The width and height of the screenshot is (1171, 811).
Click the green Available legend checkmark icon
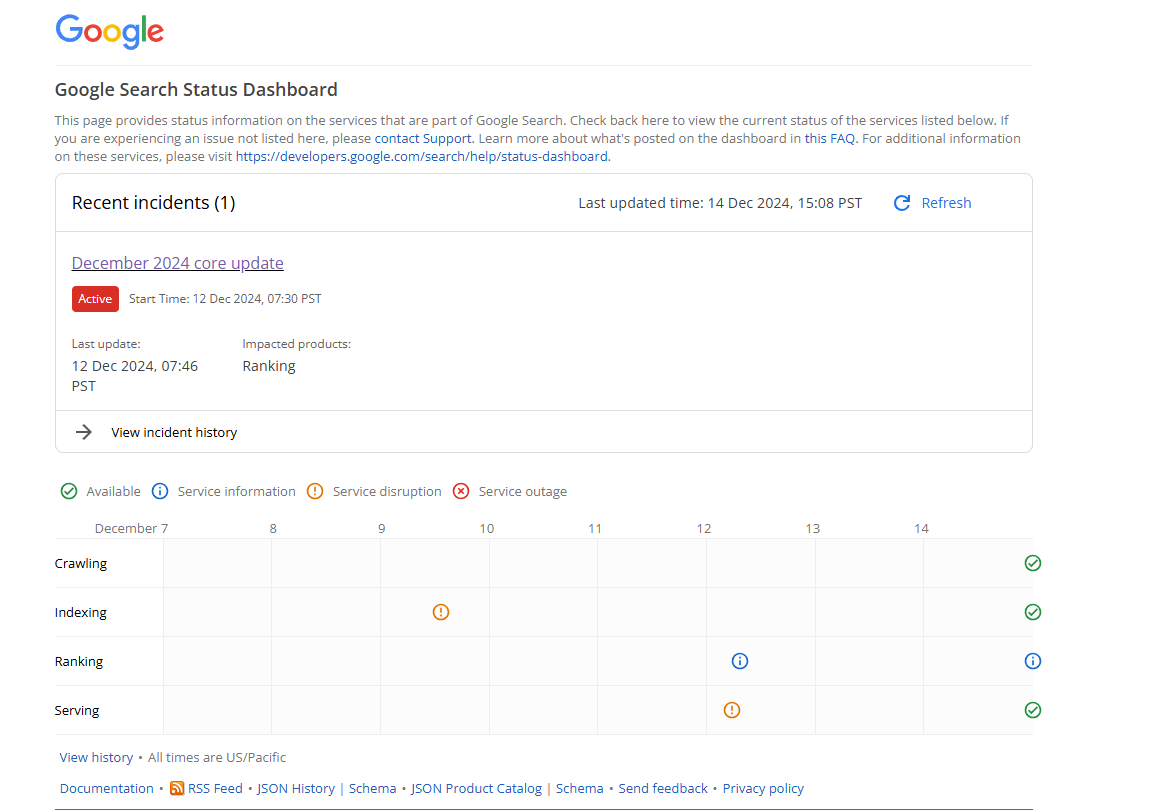tap(69, 491)
